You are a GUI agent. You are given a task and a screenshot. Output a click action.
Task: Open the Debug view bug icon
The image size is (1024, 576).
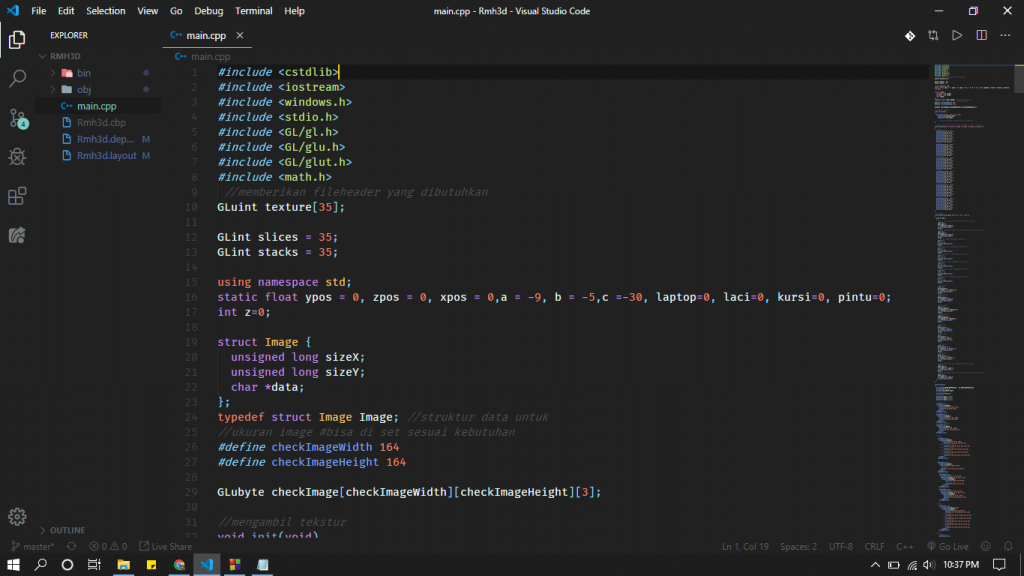(17, 157)
